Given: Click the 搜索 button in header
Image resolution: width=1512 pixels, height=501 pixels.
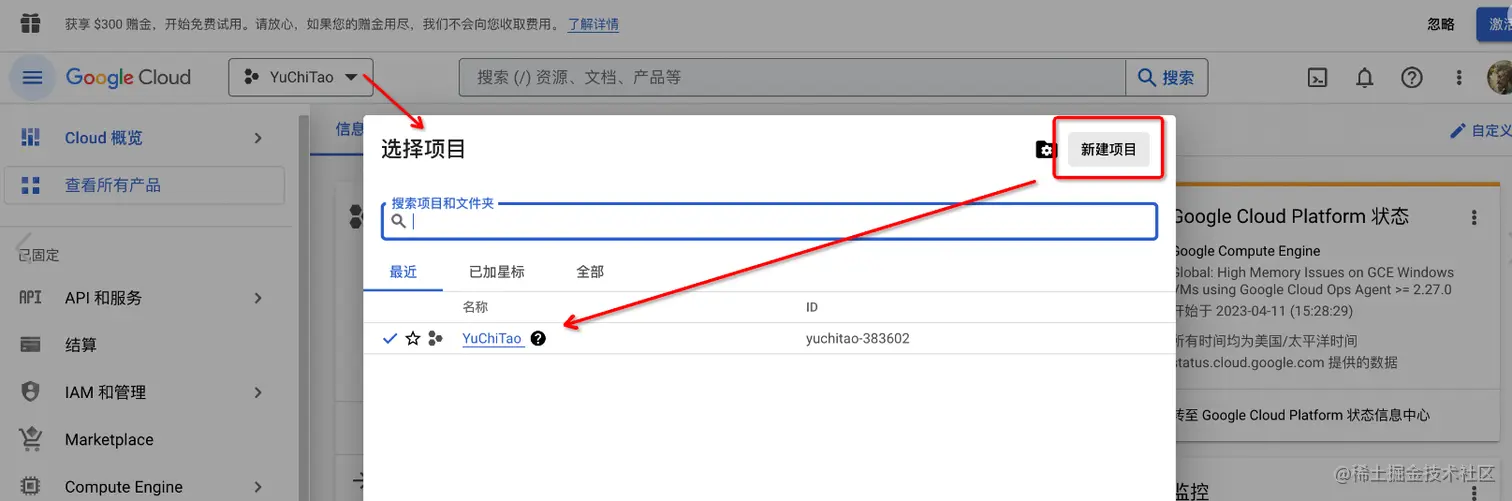Looking at the screenshot, I should [1166, 77].
